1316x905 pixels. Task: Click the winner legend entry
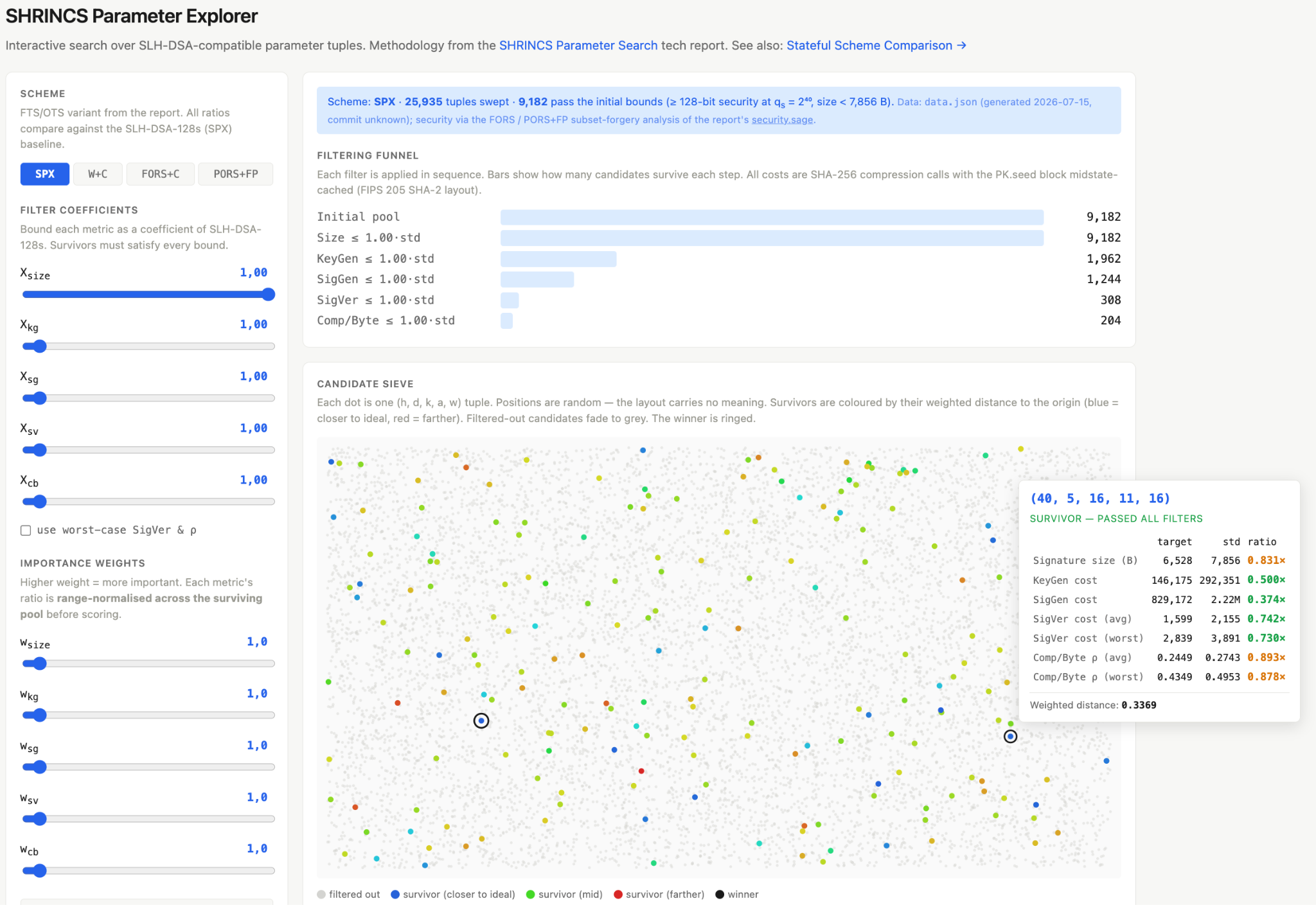click(737, 895)
